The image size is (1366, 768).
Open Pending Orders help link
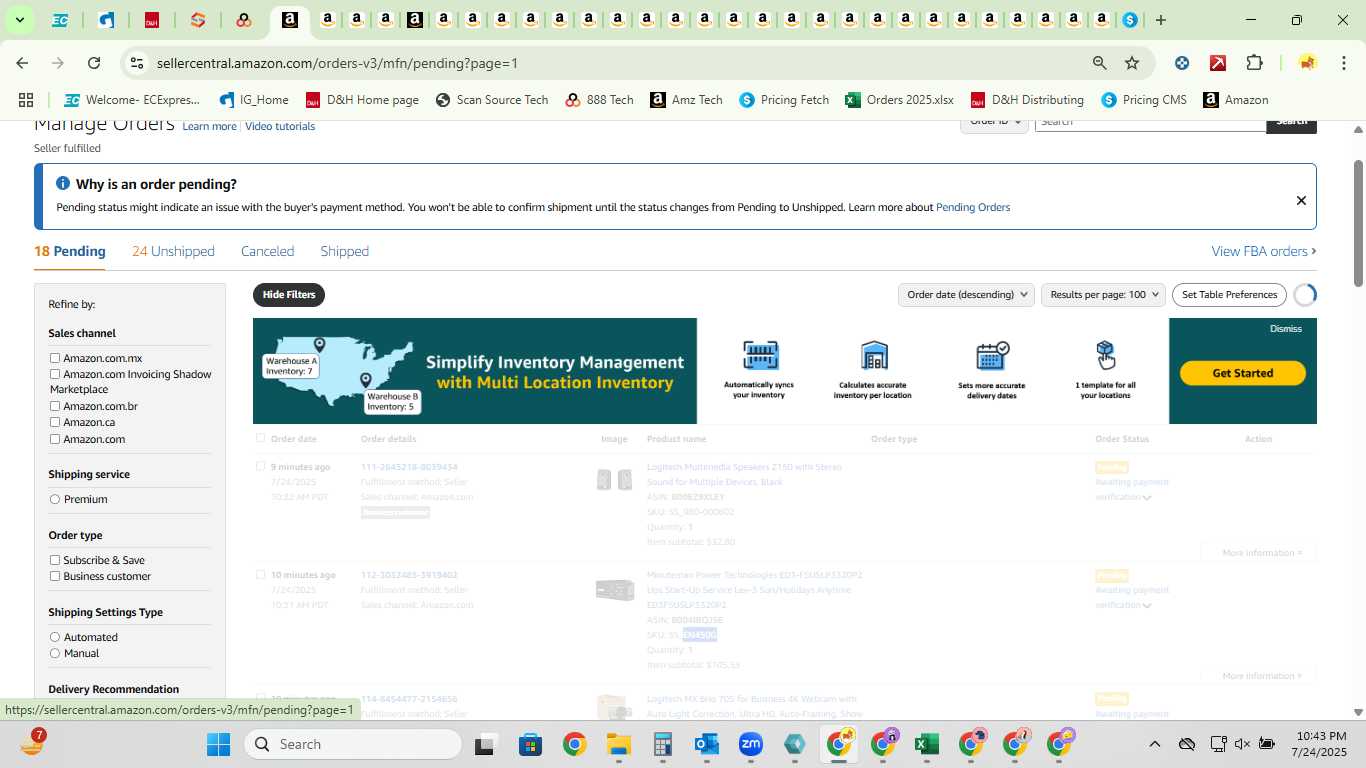[973, 207]
